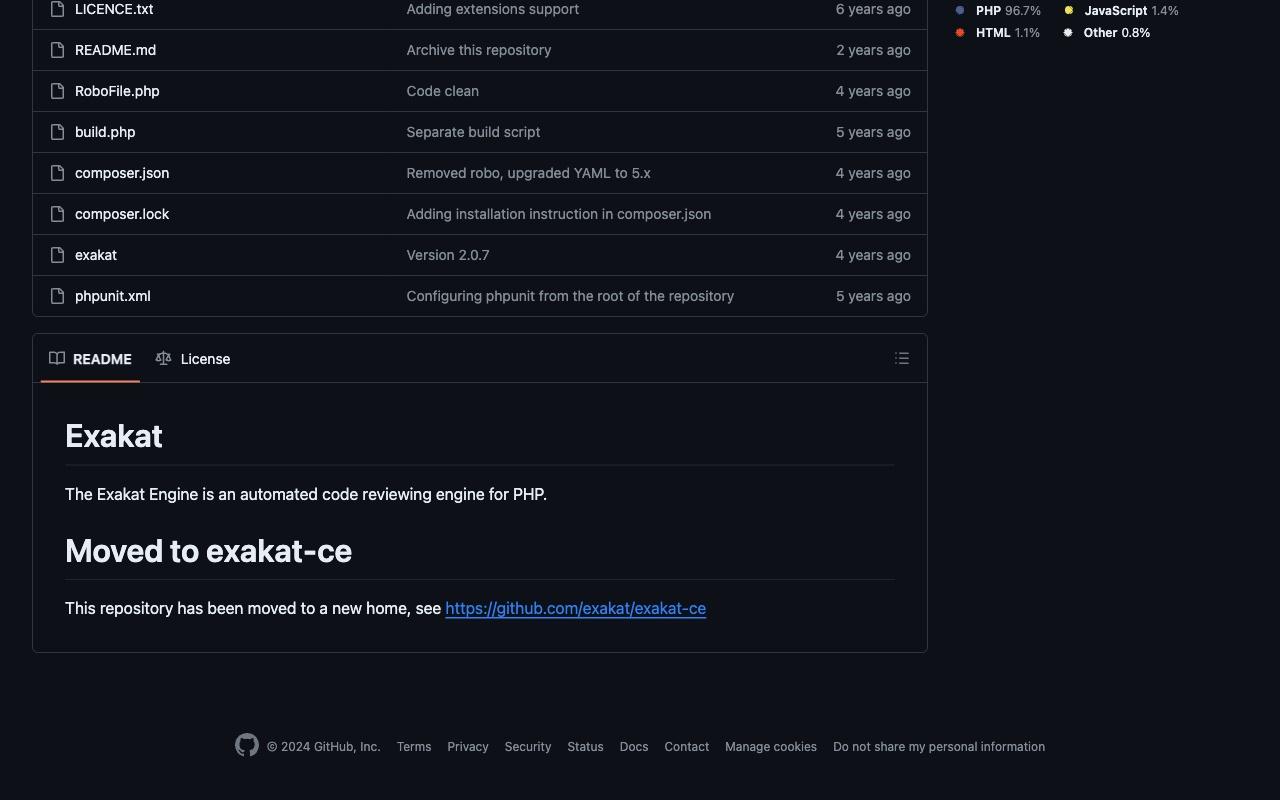Open the LICENCE.txt file

[x=114, y=9]
